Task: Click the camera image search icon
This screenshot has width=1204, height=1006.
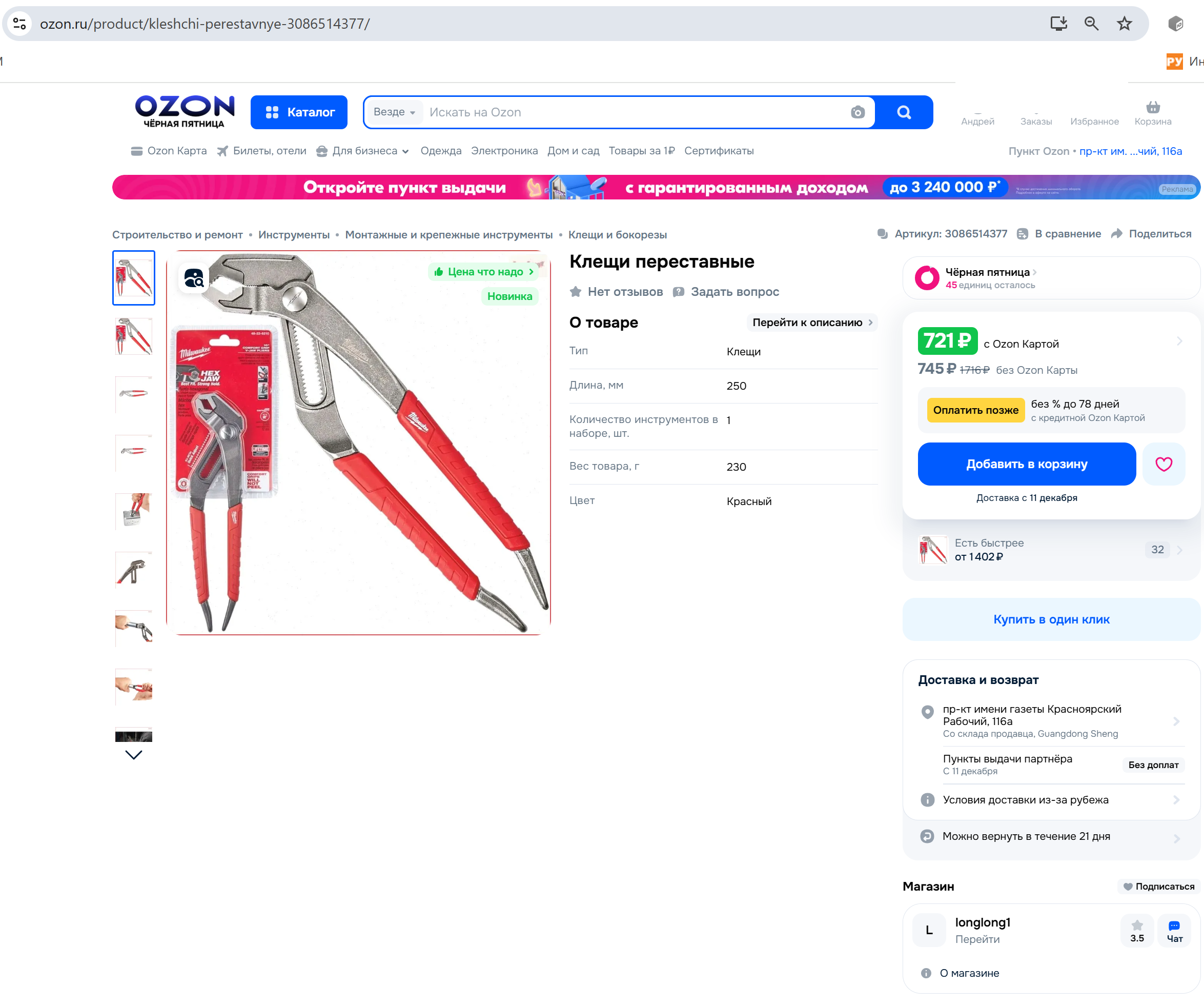Action: pos(857,112)
